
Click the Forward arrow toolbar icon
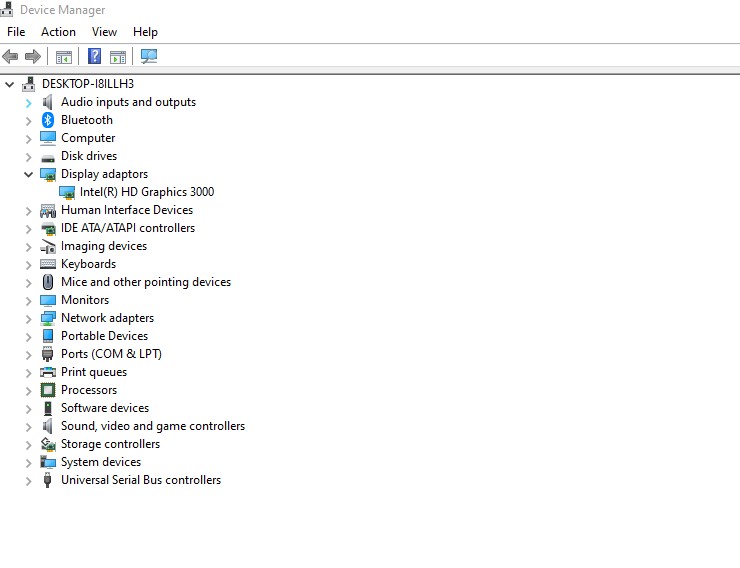click(x=33, y=57)
